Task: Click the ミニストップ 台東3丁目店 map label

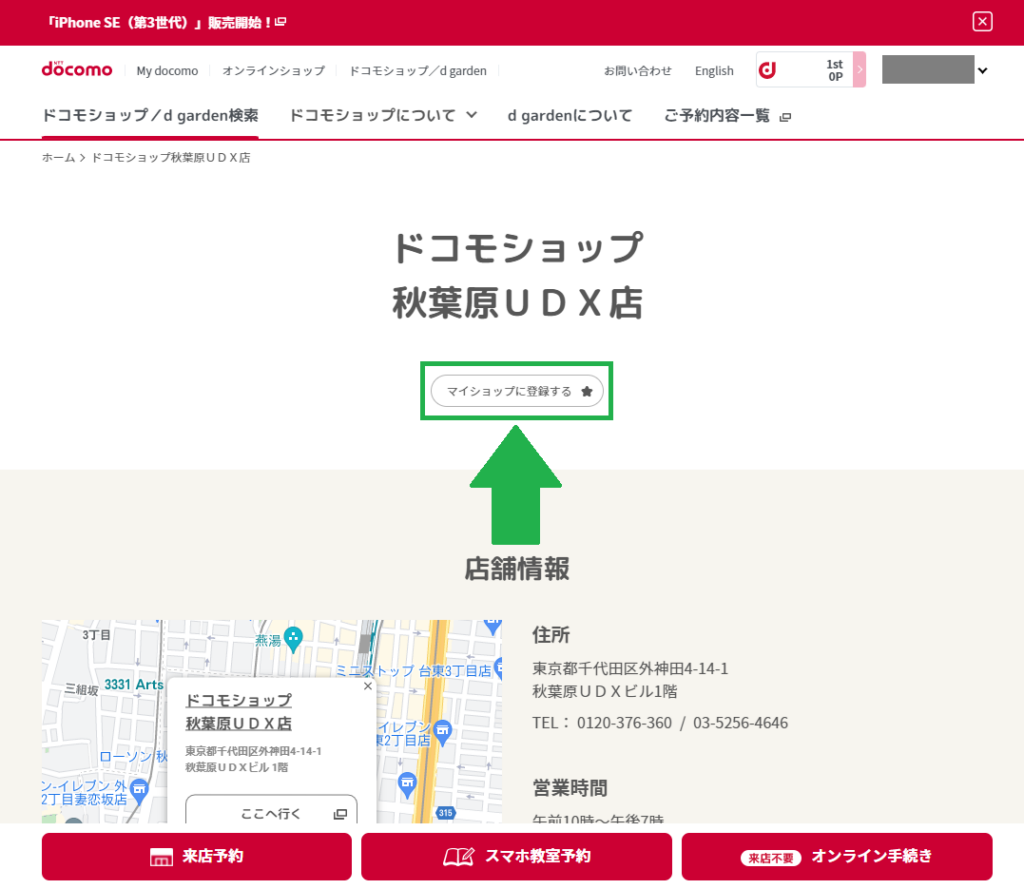Action: click(x=413, y=670)
